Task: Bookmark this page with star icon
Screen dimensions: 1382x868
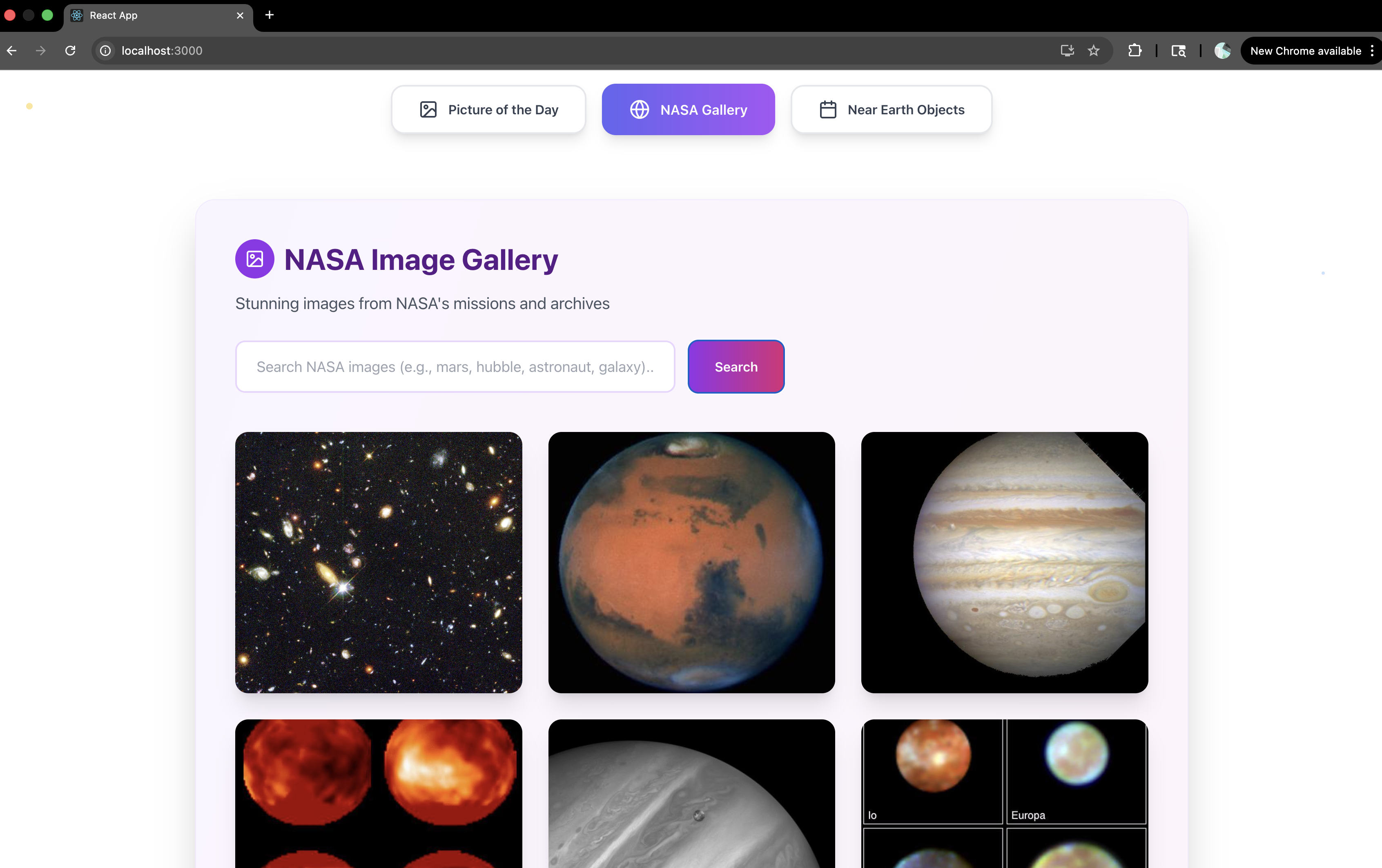Action: 1093,51
